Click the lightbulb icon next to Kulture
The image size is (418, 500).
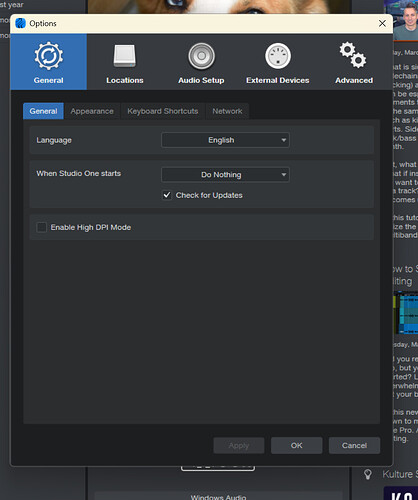pos(368,474)
